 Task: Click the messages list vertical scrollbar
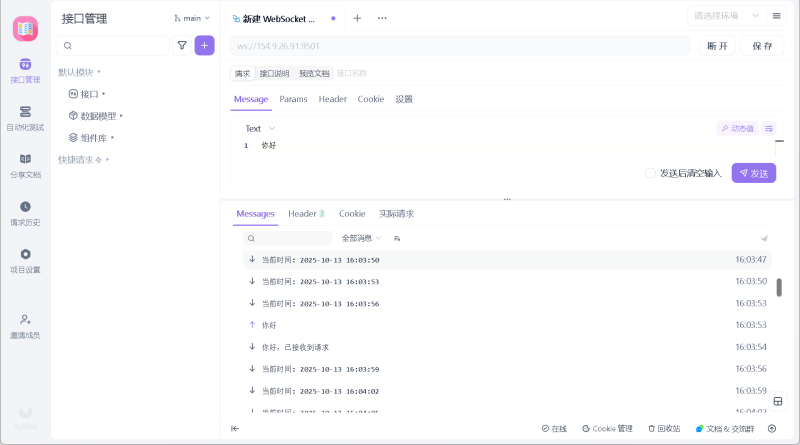point(779,287)
